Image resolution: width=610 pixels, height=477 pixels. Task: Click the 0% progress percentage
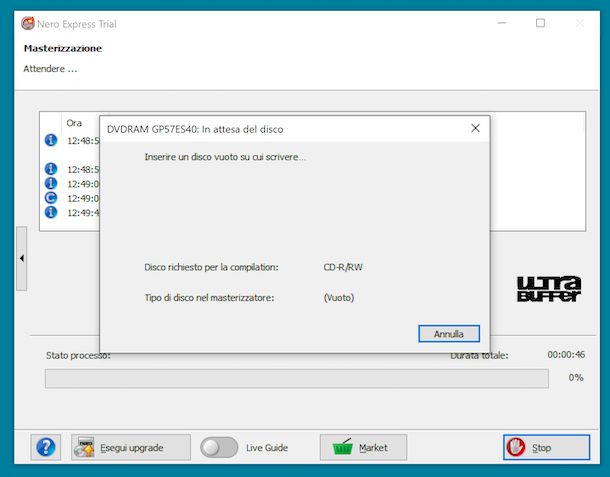coord(576,377)
